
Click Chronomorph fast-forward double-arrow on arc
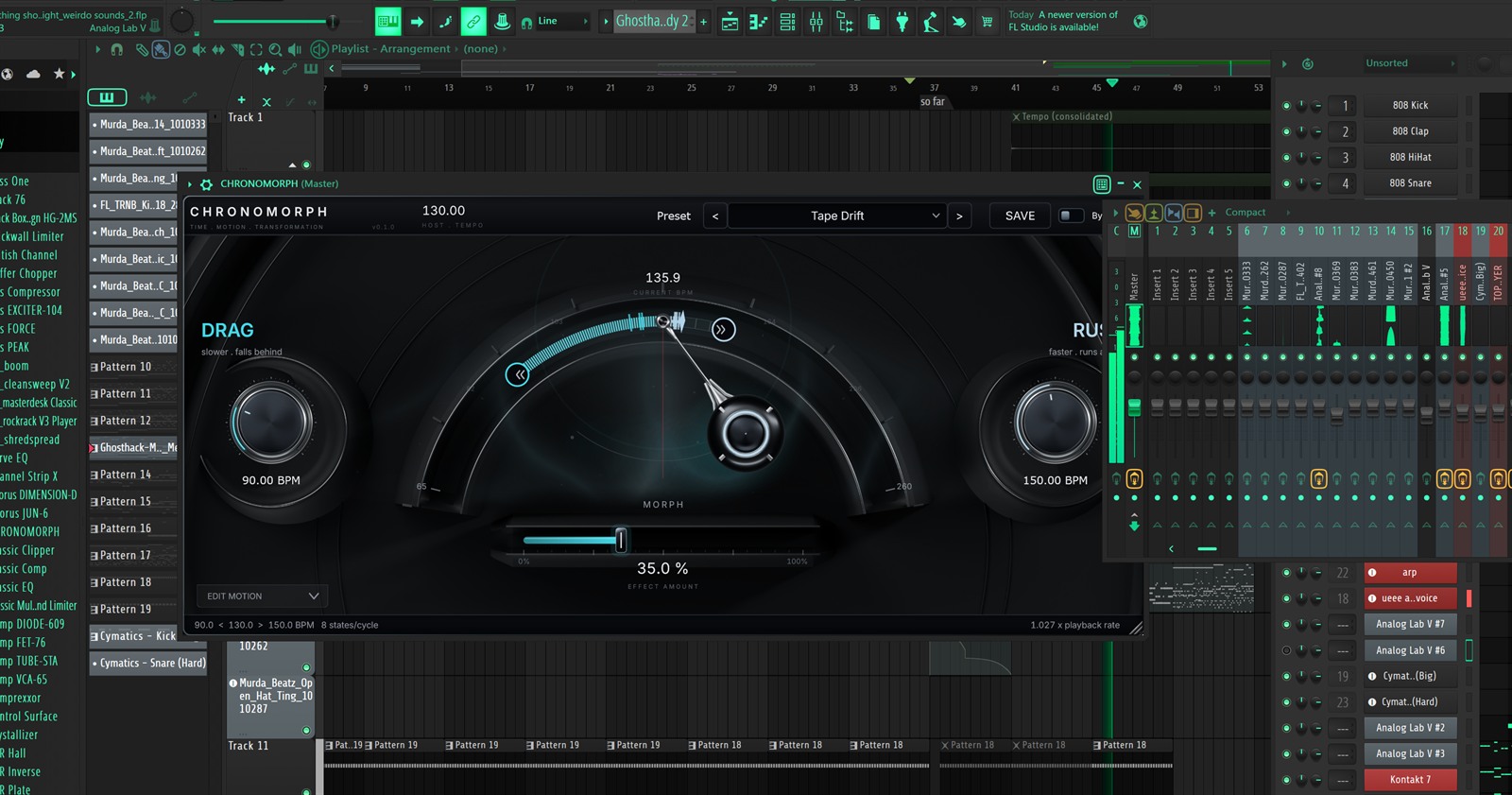(723, 330)
